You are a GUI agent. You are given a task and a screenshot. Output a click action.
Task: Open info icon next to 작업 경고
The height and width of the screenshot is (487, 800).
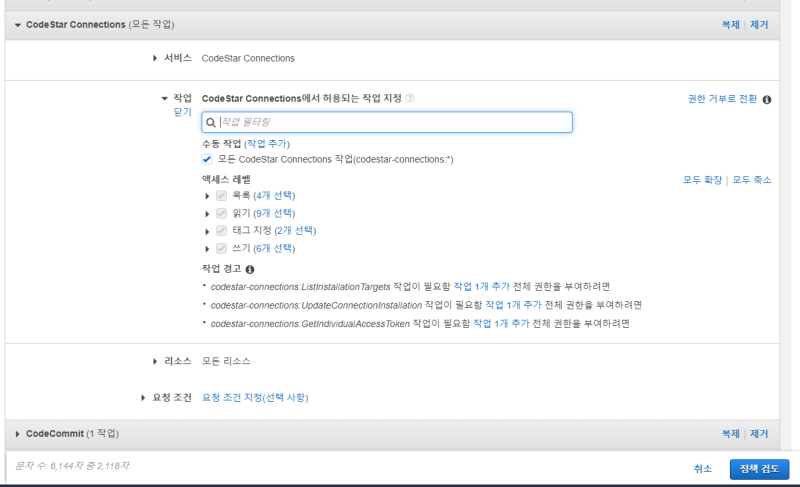tap(250, 269)
